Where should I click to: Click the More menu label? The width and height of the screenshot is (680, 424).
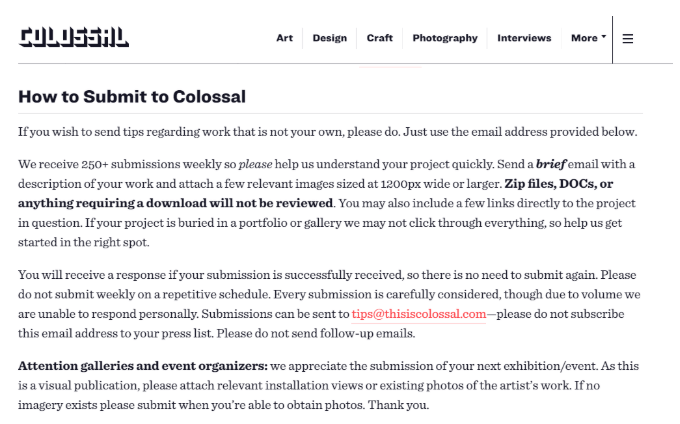click(x=584, y=38)
